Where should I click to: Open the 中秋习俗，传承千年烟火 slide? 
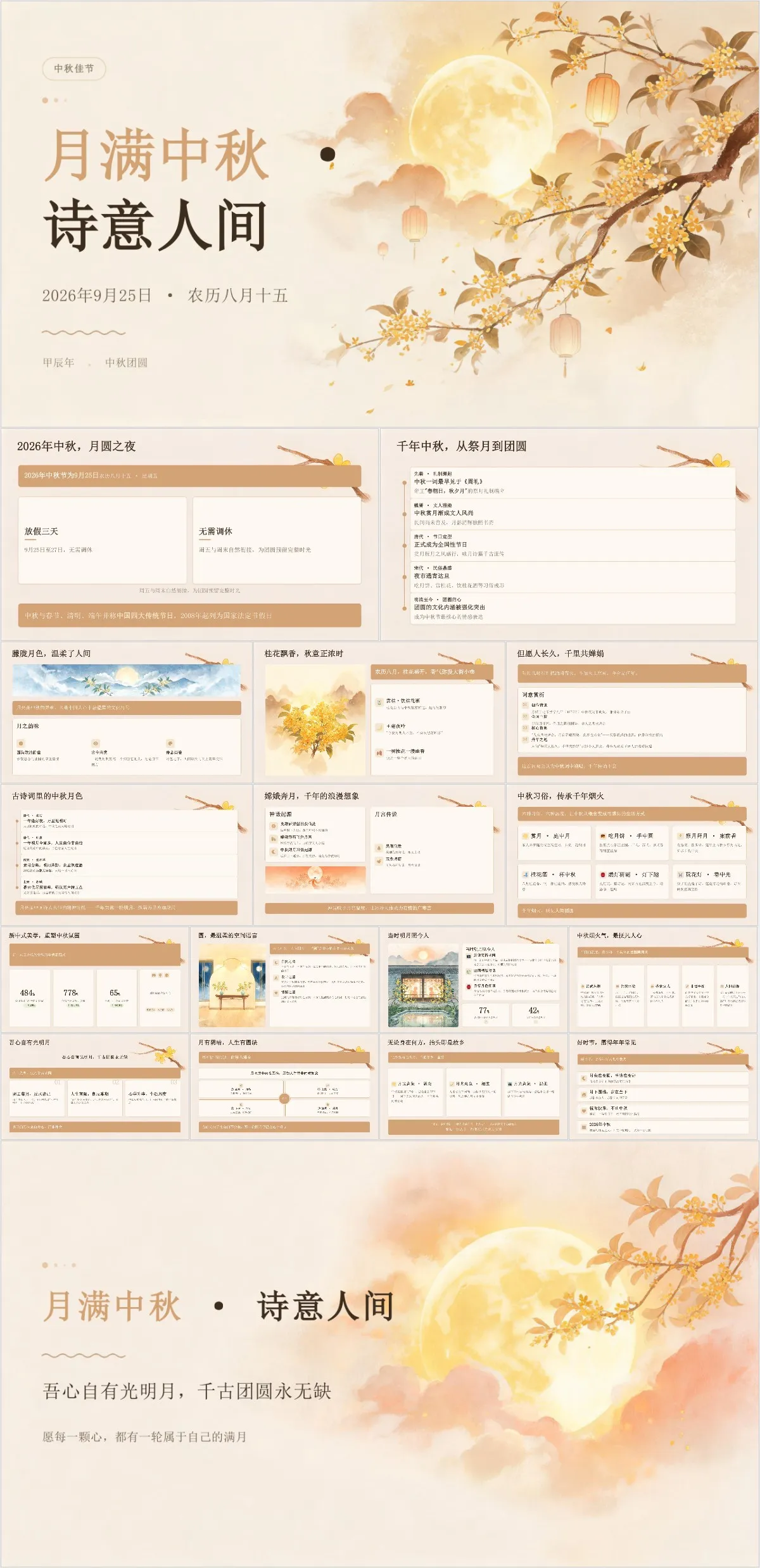pyautogui.click(x=632, y=855)
